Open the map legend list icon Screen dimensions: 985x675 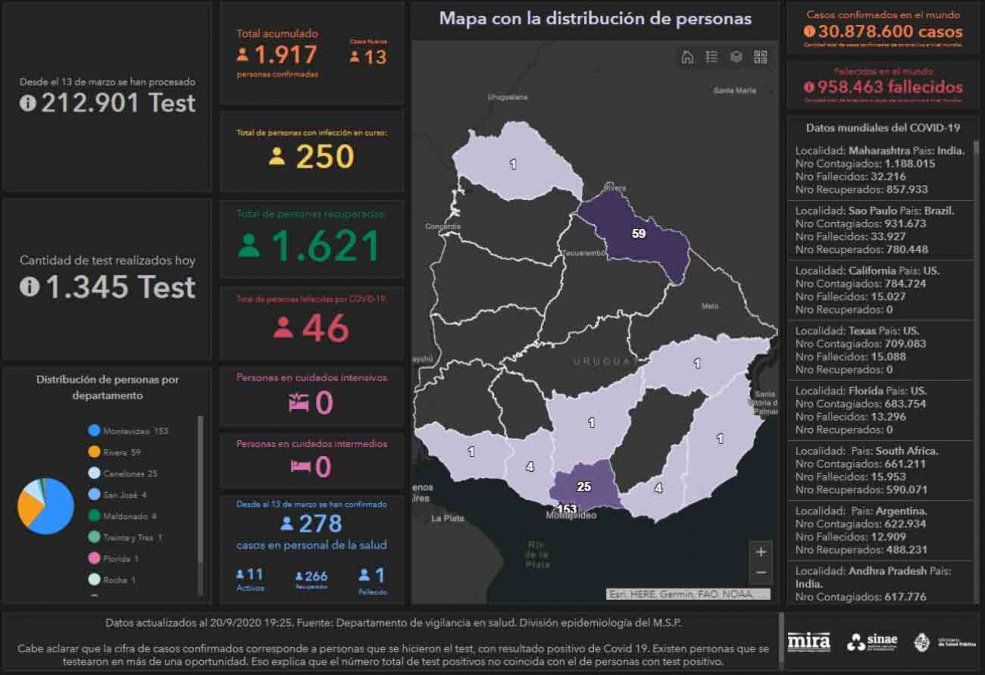[x=711, y=57]
